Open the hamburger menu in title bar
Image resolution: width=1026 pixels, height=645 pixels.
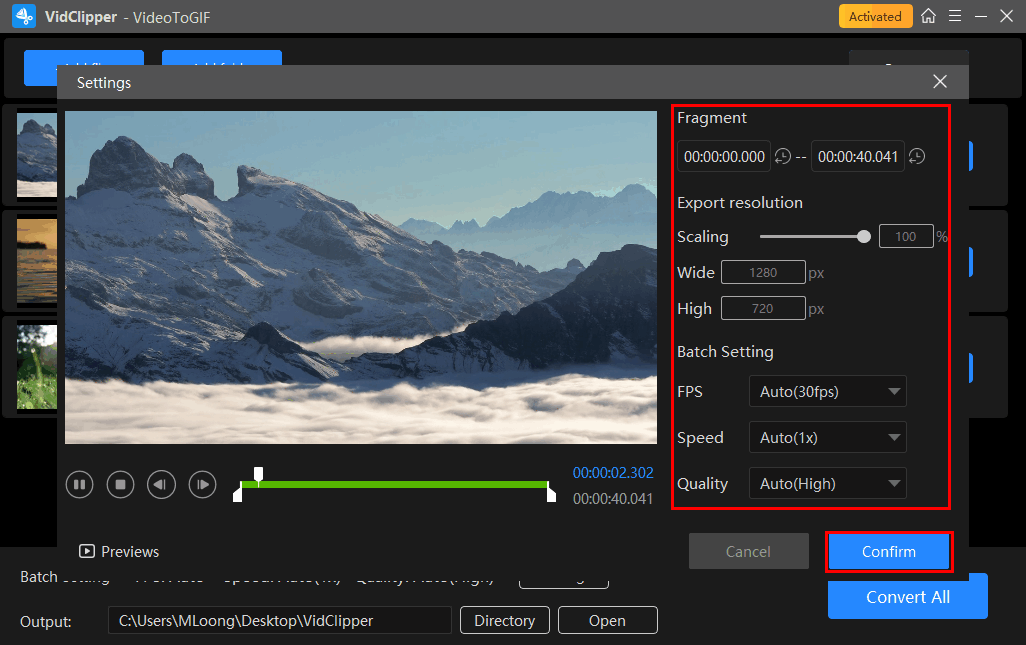955,16
